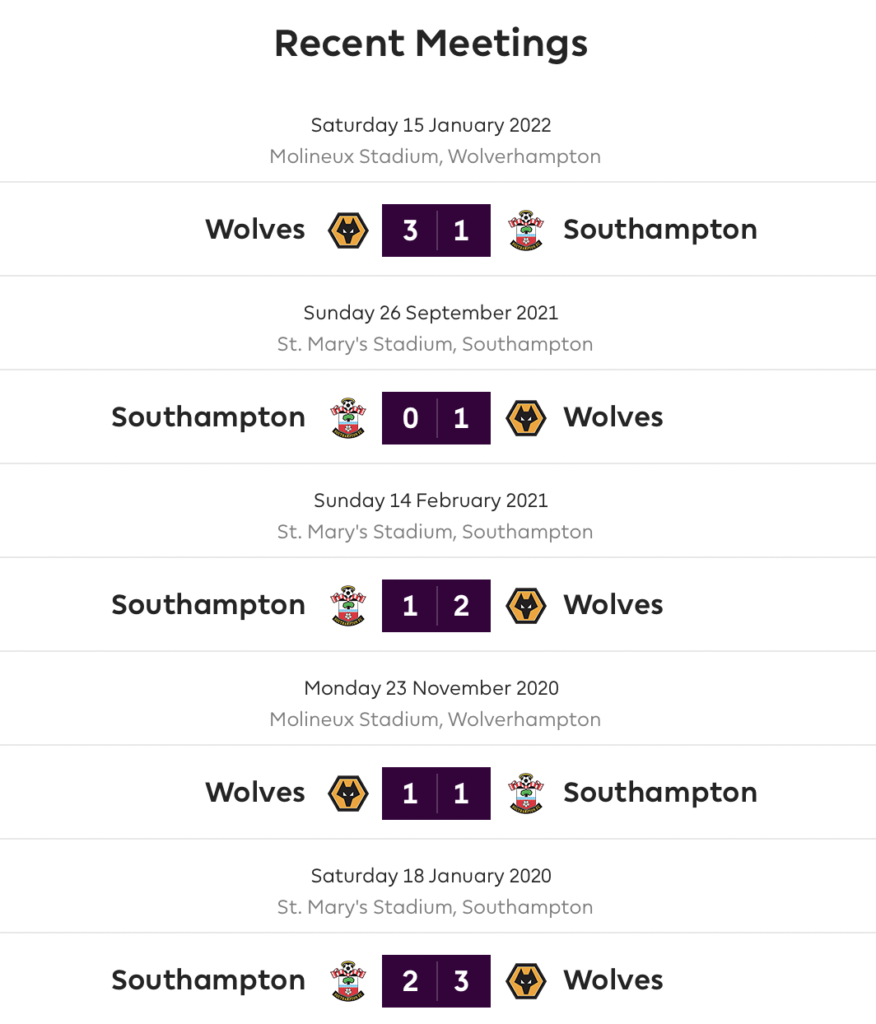876x1024 pixels.
Task: Click the Wolves crest in the 14 February 2021 match
Action: tap(526, 605)
